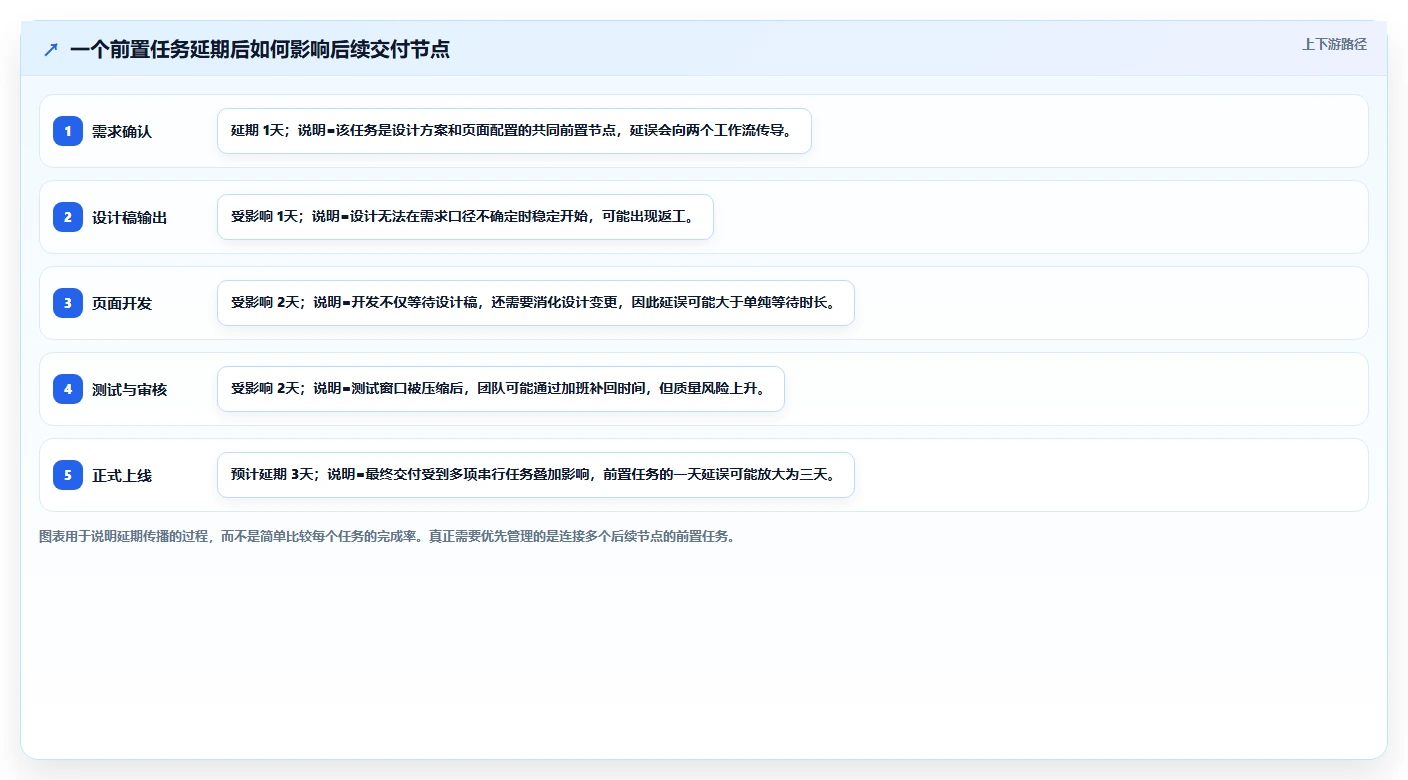Click step number badge 2

tap(68, 217)
